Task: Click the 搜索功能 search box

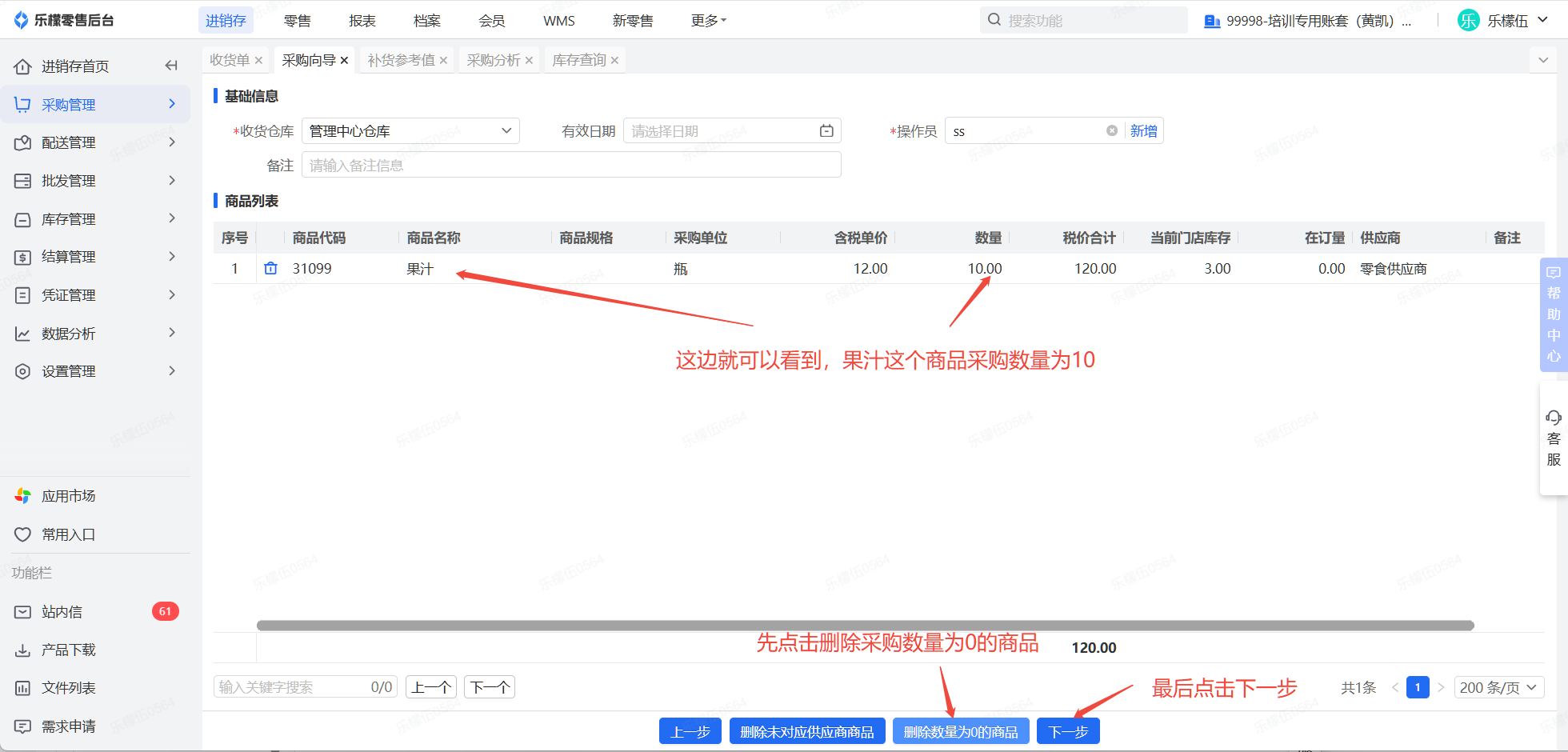Action: [1083, 20]
